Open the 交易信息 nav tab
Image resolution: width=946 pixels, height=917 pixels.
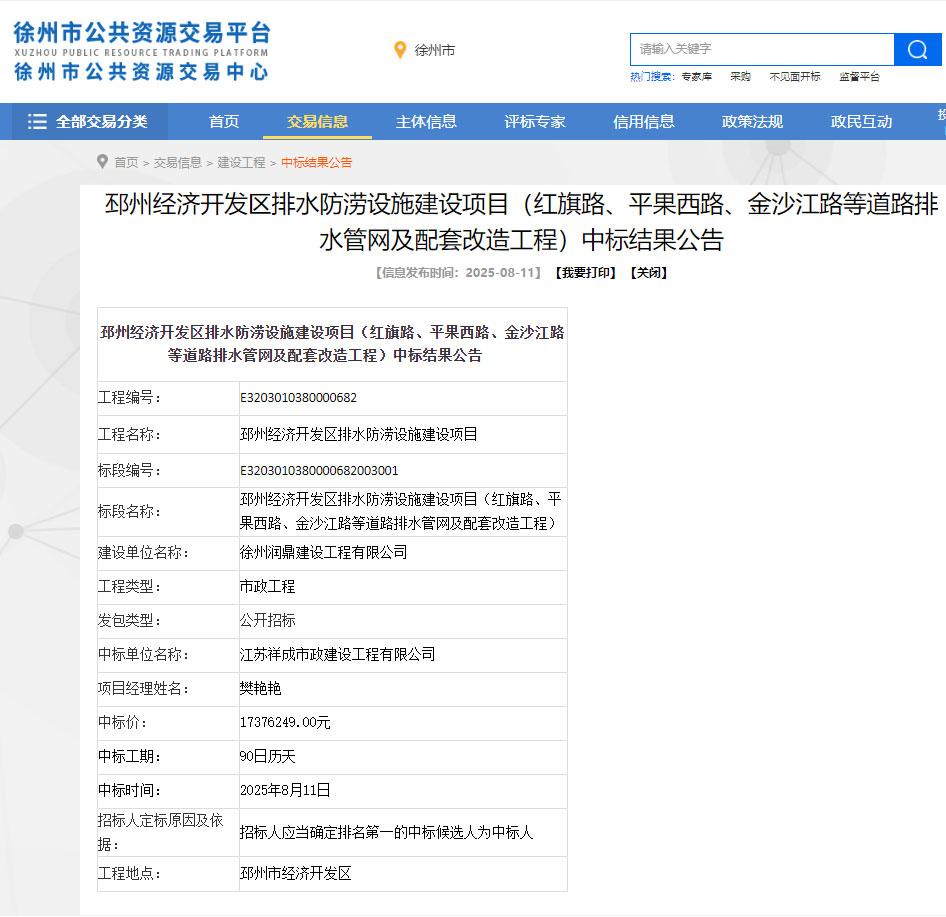317,122
